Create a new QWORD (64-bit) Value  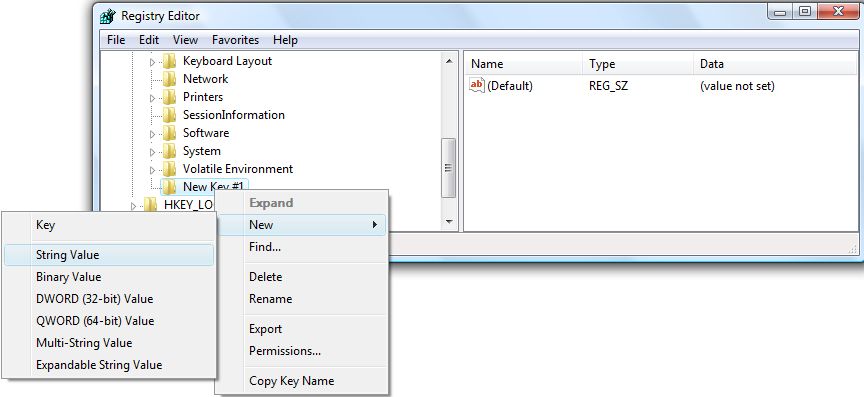click(109, 321)
